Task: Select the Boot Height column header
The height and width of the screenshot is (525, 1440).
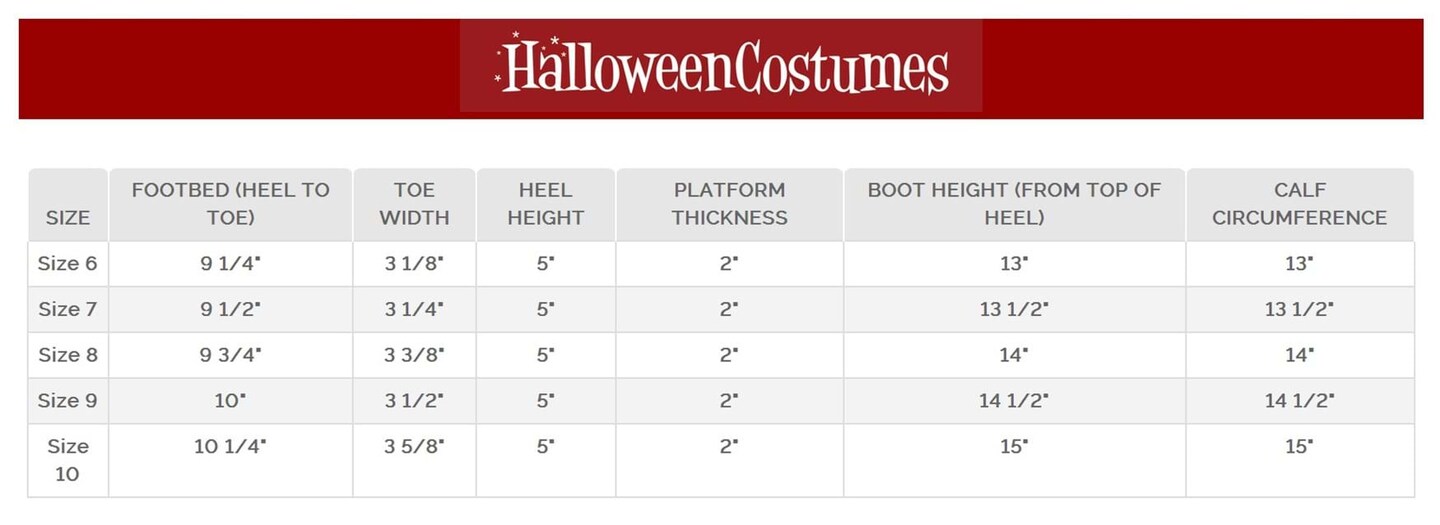Action: 1014,203
